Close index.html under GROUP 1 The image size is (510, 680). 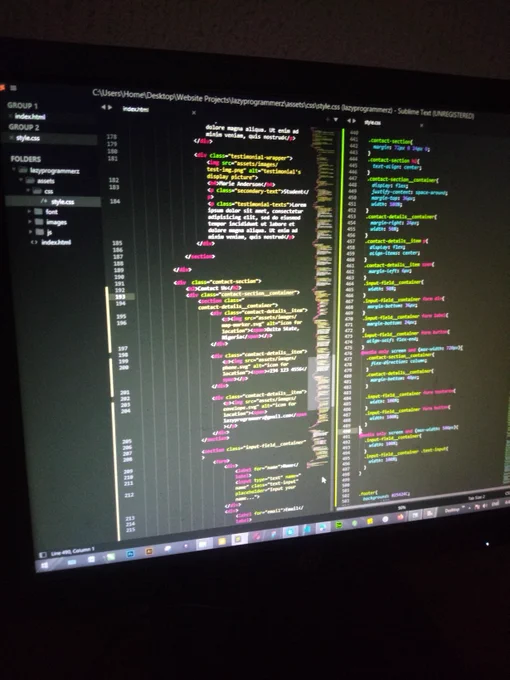coord(10,116)
